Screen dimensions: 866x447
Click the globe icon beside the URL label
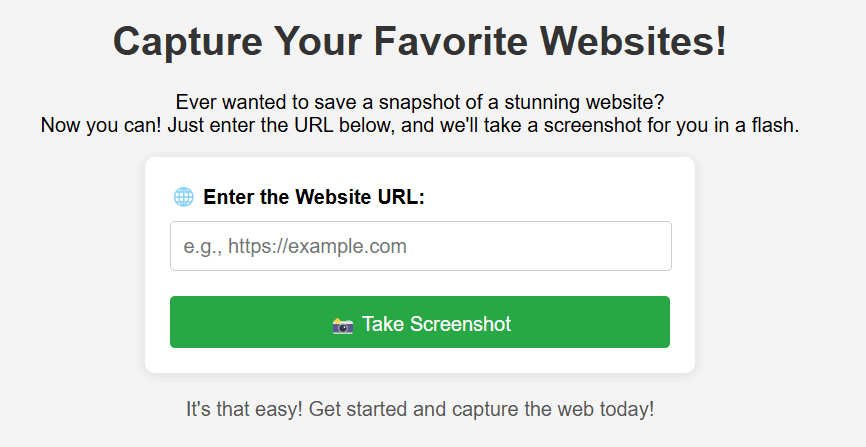point(183,197)
